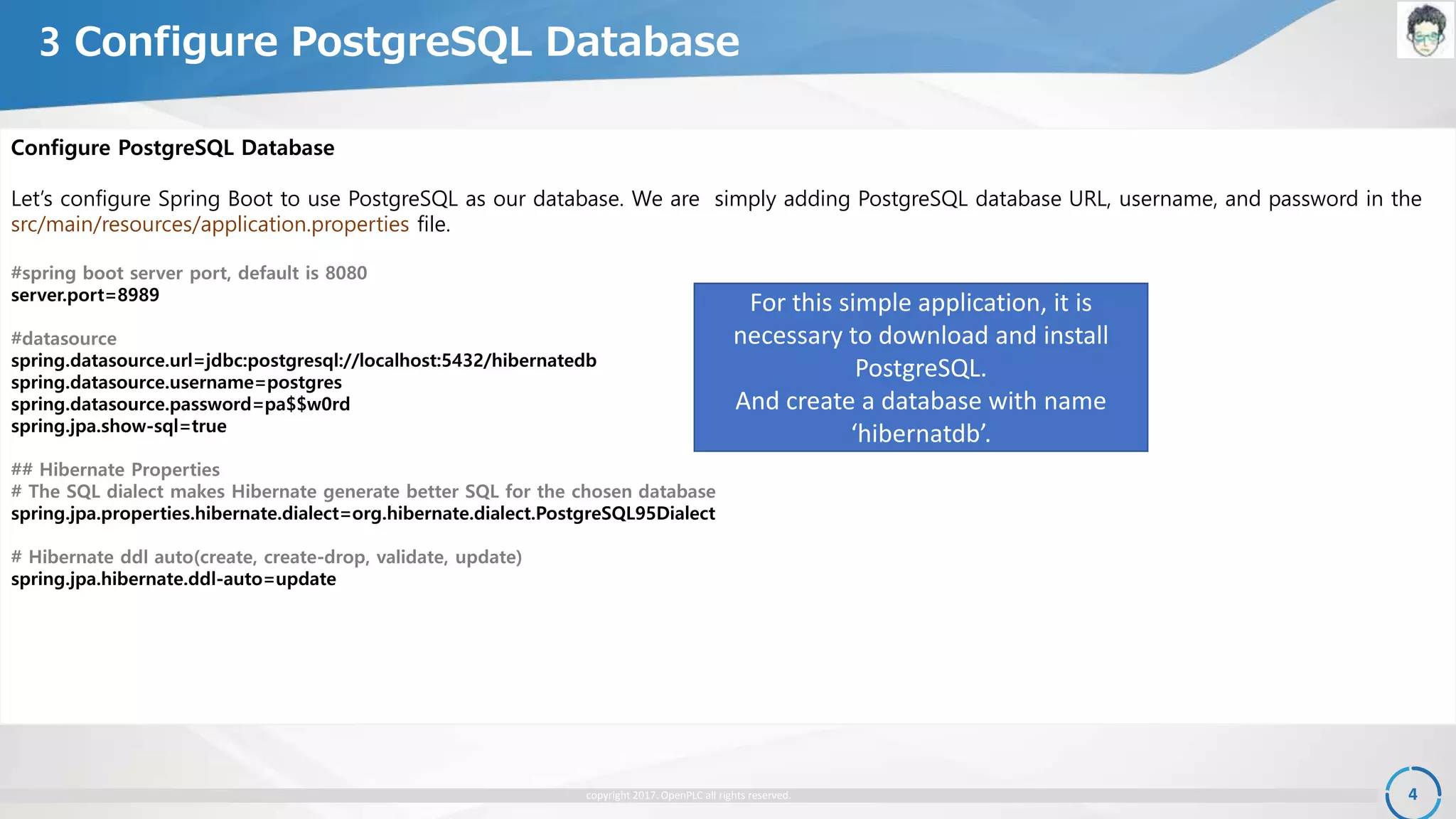Select the line 'server.port=8989'
The width and height of the screenshot is (1456, 819).
85,295
